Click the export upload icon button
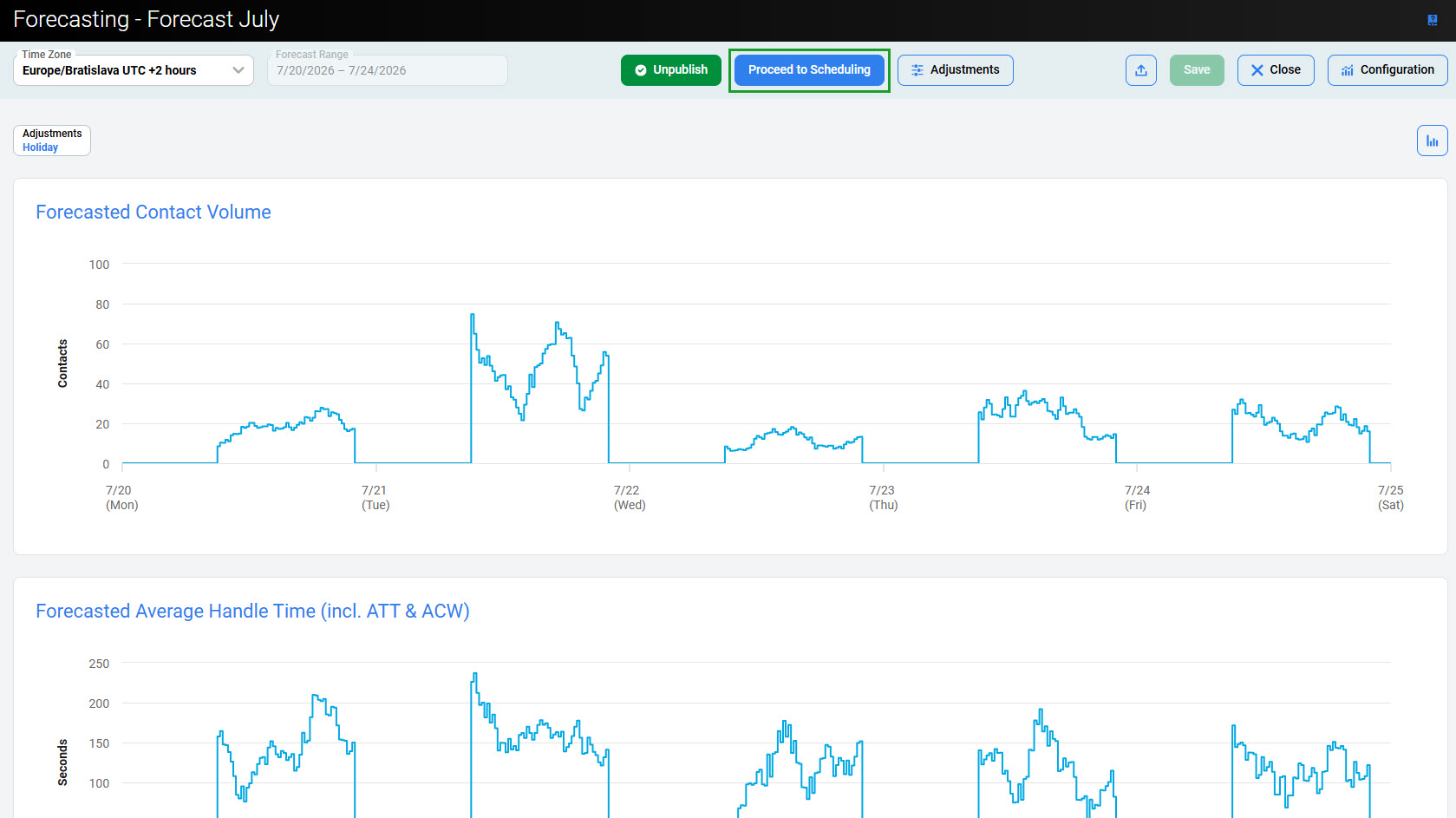 [1141, 70]
